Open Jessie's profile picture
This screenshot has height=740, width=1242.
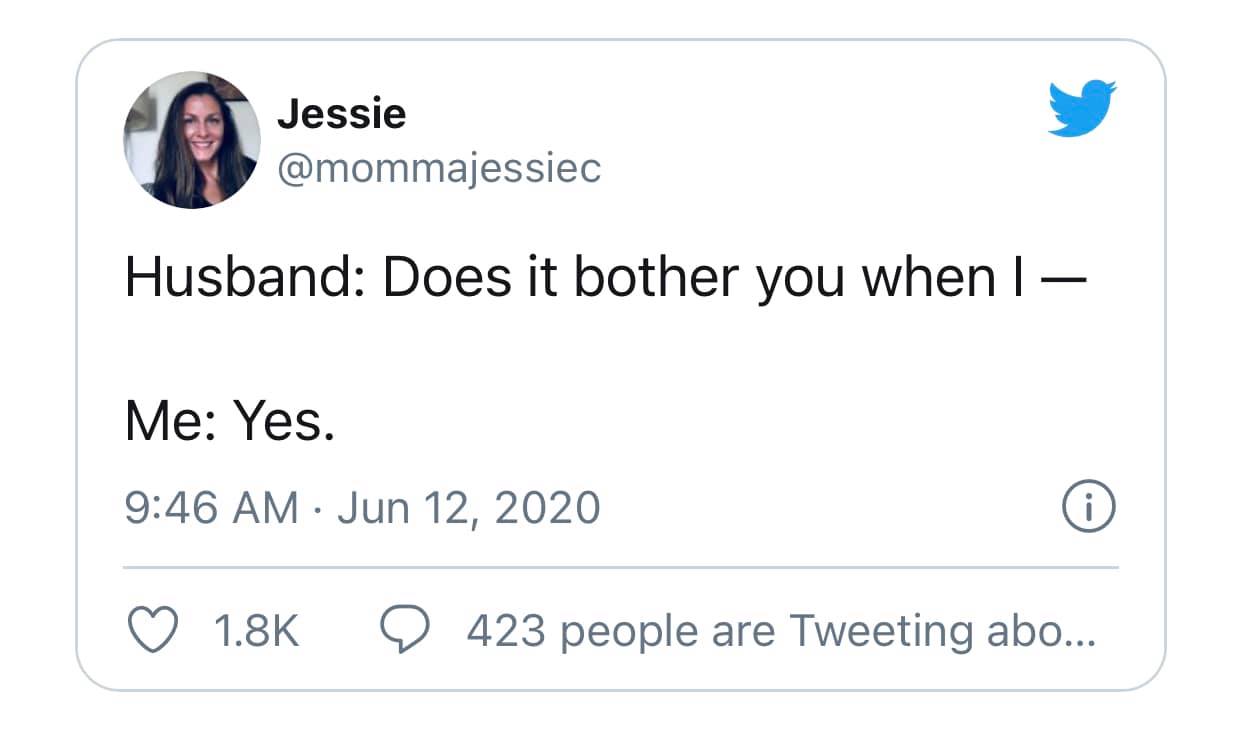(x=192, y=140)
